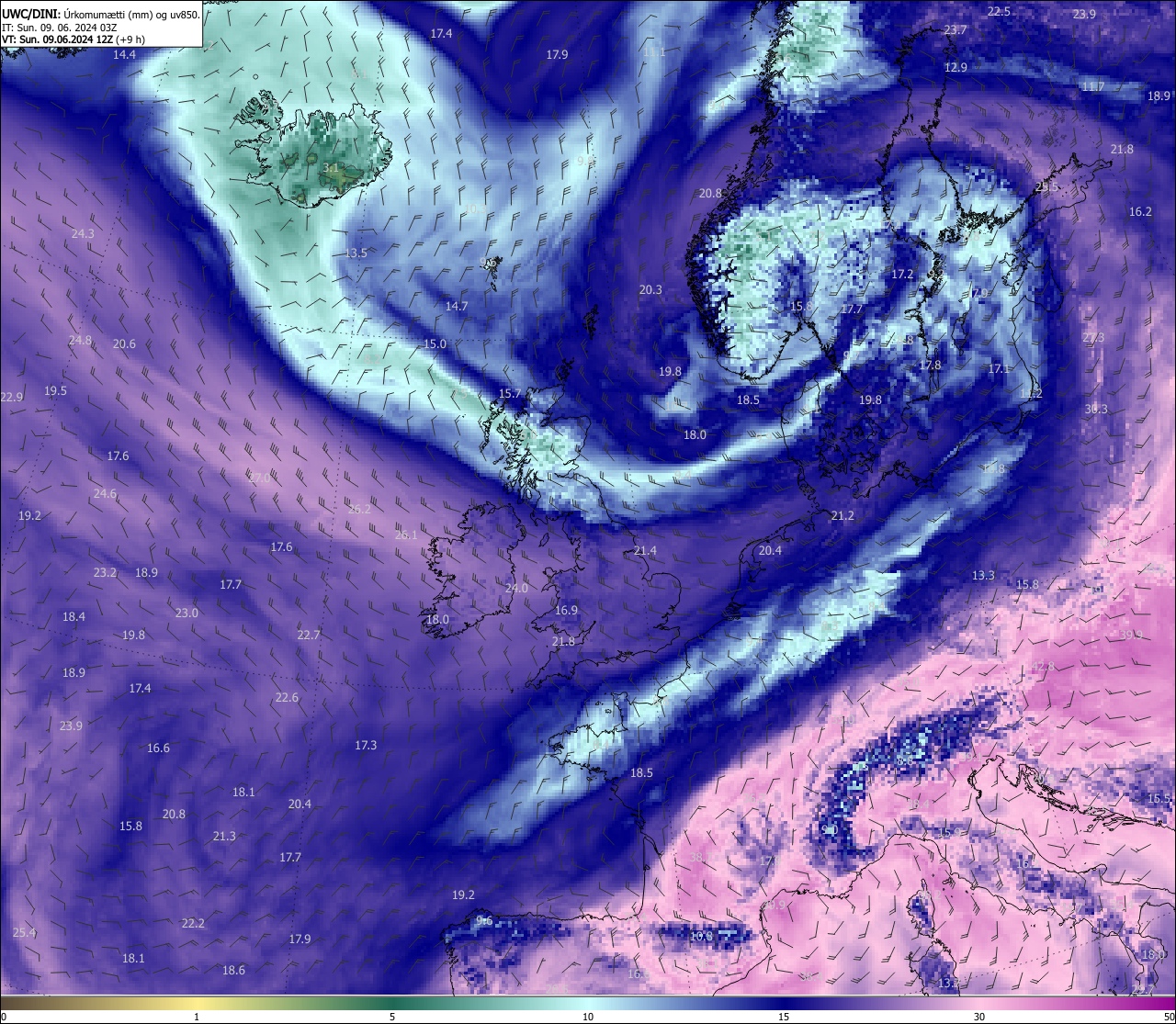Select the map value 19.5
The height and width of the screenshot is (1024, 1176).
pos(55,390)
